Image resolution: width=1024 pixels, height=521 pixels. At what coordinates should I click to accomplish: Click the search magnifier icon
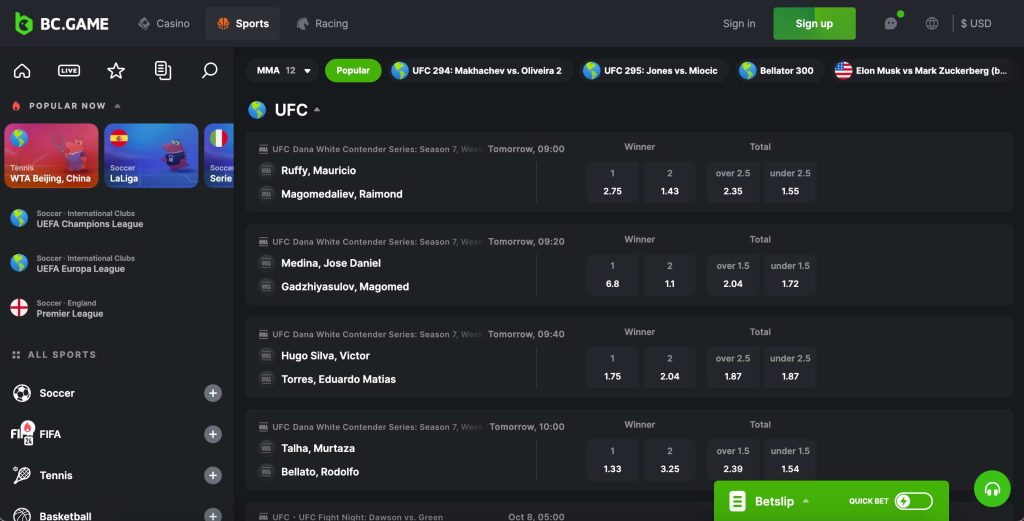click(x=209, y=71)
